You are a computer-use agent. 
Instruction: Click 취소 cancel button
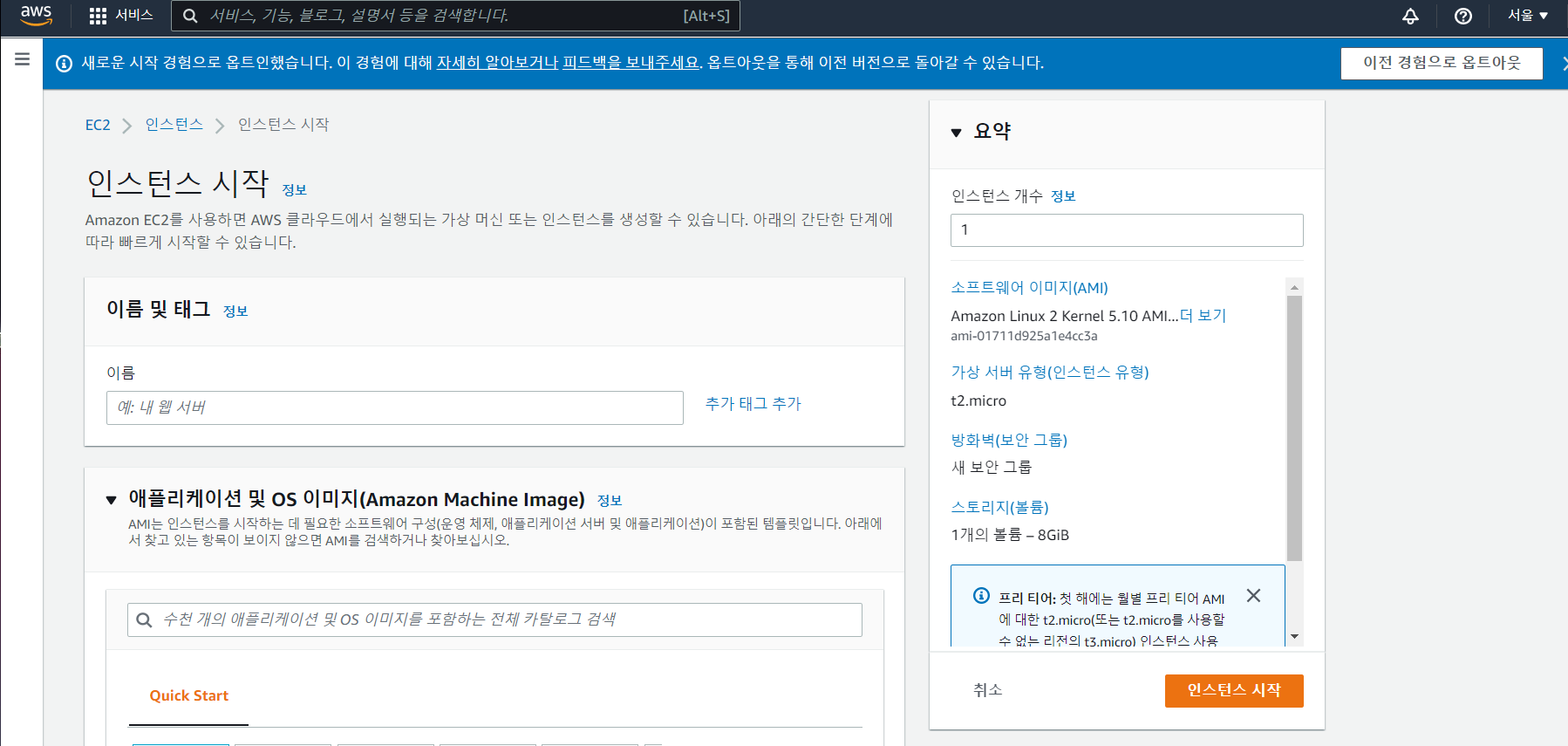click(987, 690)
